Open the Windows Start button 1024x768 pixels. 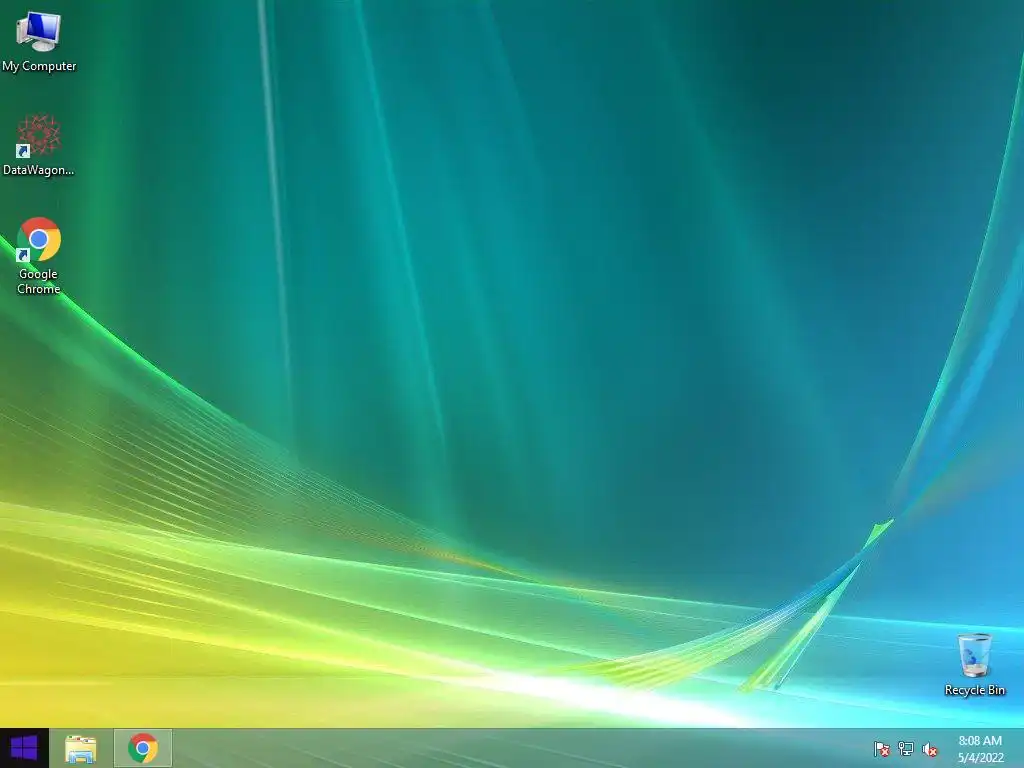[x=24, y=748]
